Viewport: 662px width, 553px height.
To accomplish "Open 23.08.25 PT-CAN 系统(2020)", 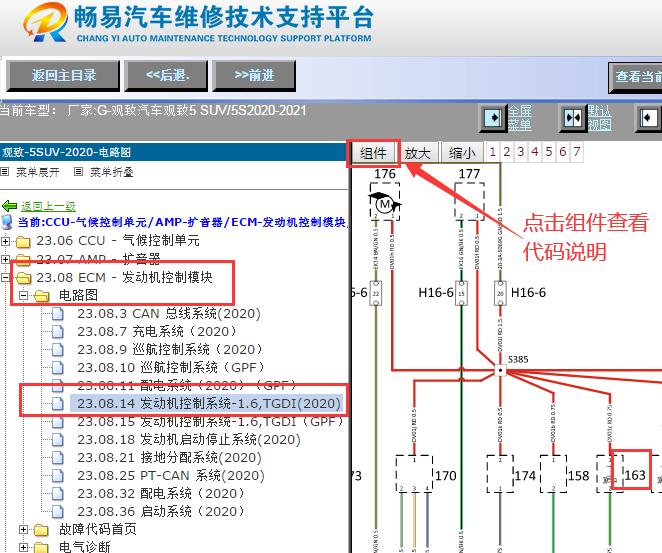I will coord(171,475).
